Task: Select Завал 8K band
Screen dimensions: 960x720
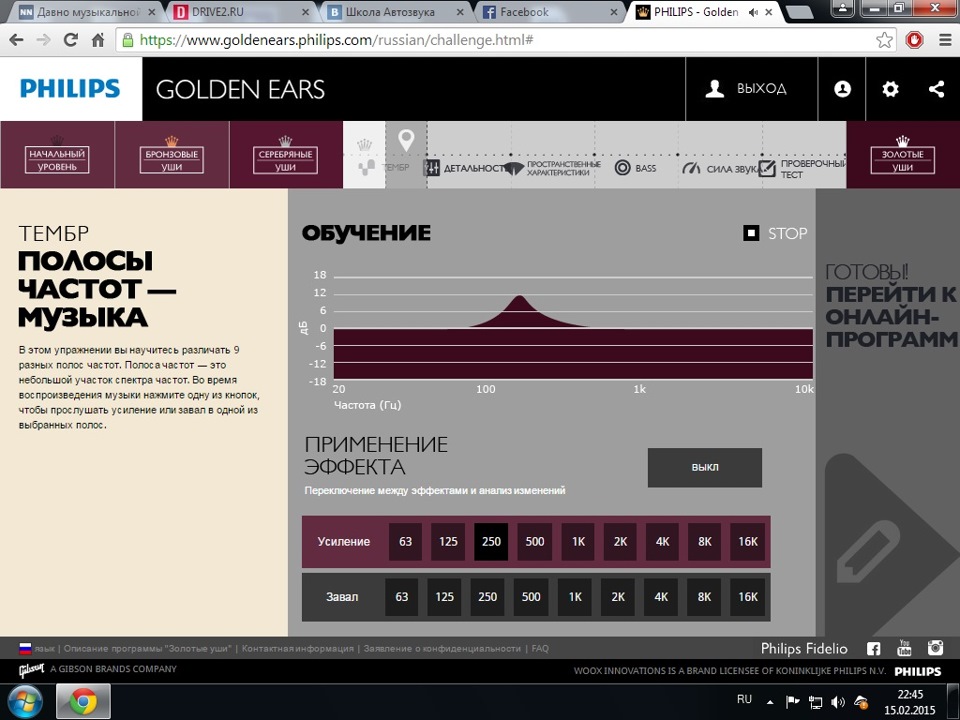Action: (x=705, y=597)
